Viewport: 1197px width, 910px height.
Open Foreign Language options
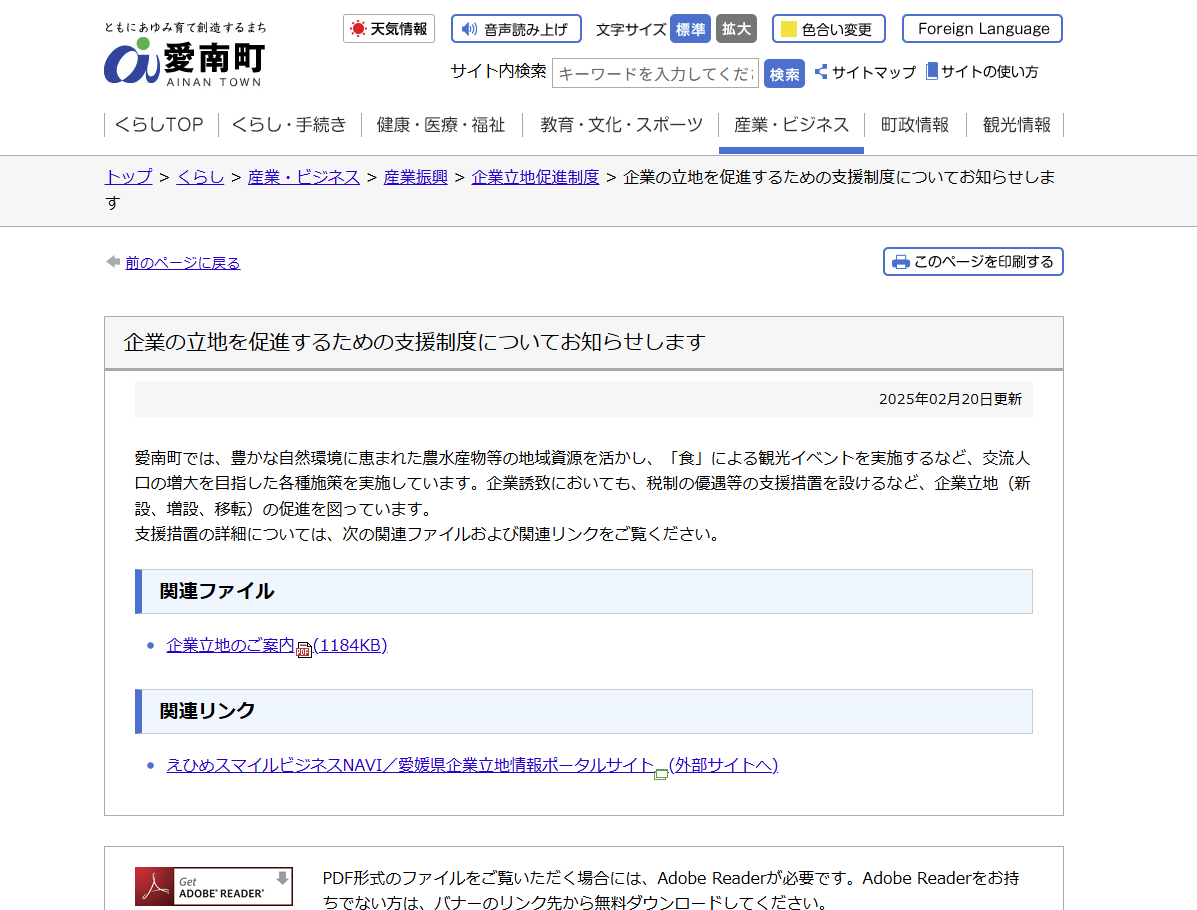pyautogui.click(x=982, y=29)
